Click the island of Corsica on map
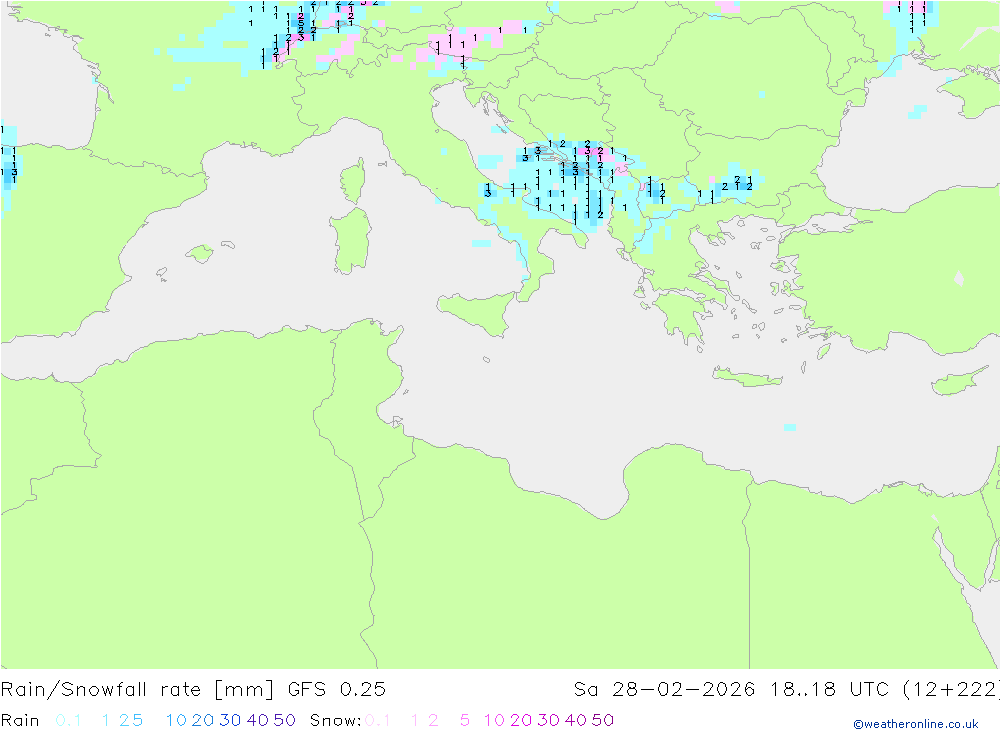 353,181
